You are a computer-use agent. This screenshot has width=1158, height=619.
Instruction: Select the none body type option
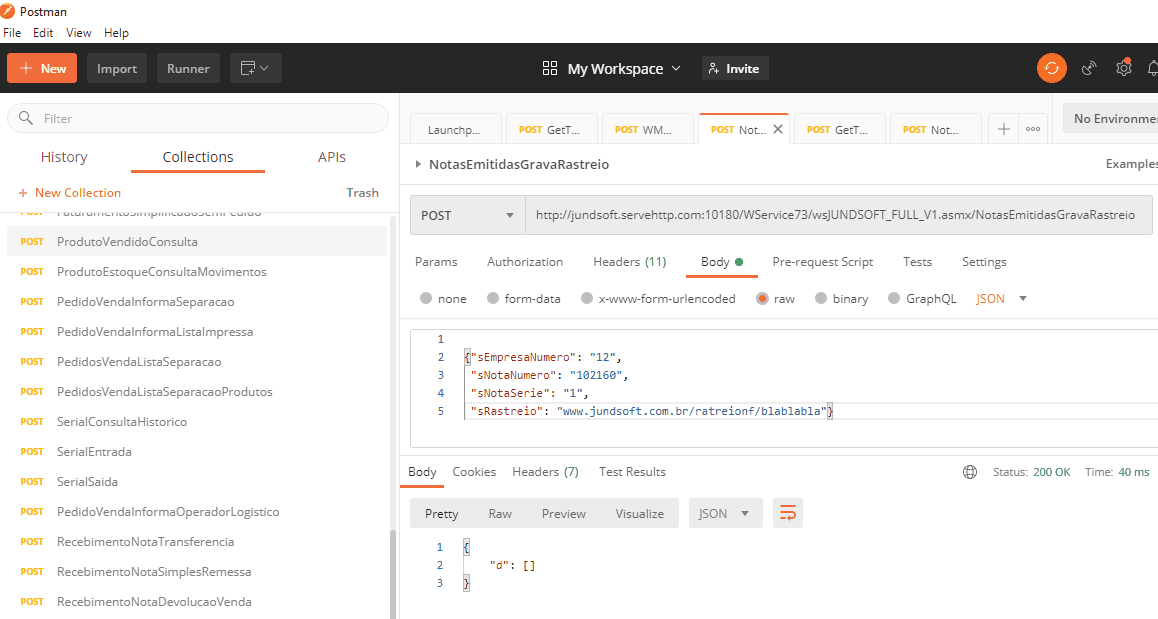[427, 299]
